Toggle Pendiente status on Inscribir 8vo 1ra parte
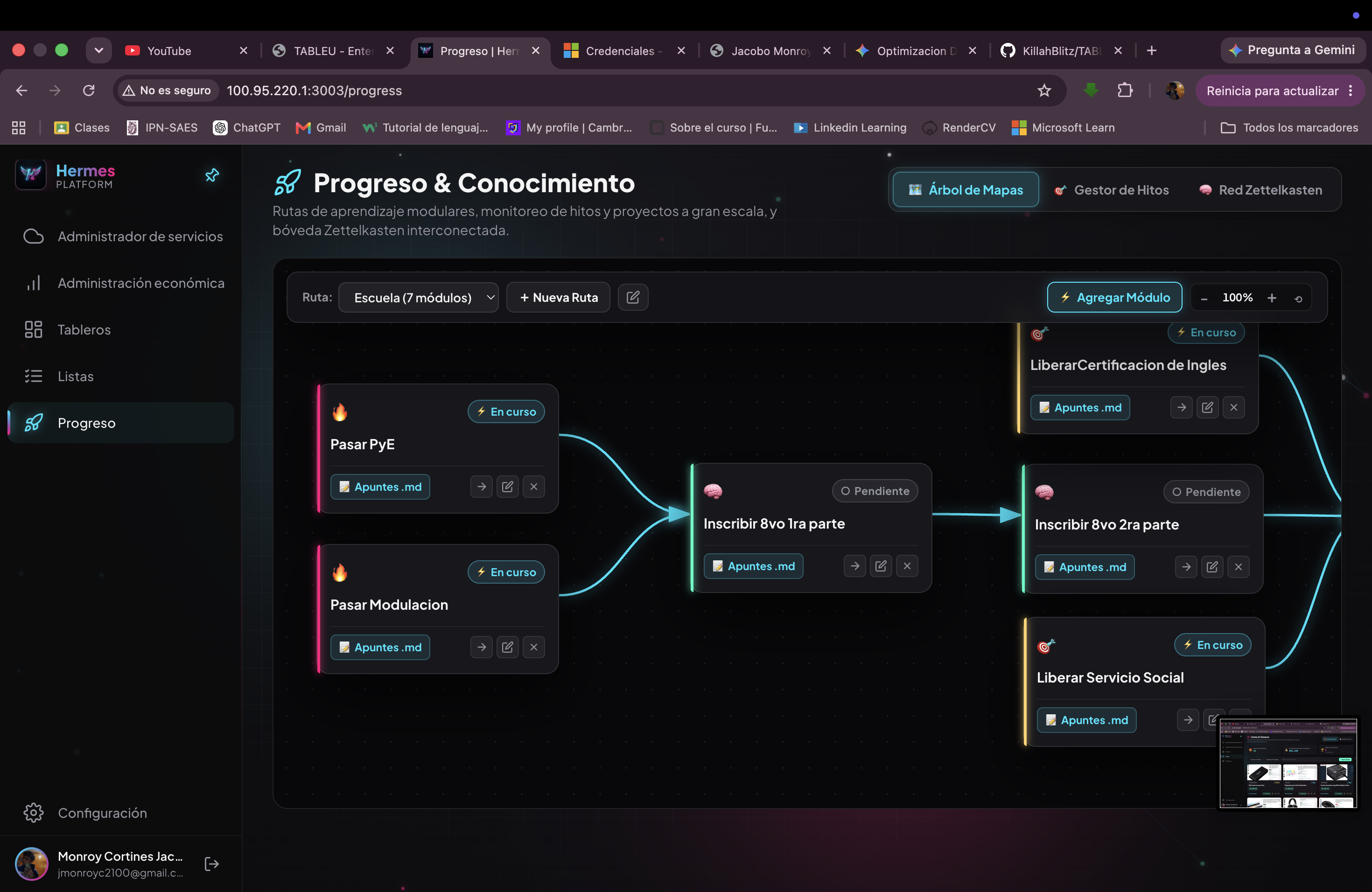The height and width of the screenshot is (892, 1372). pyautogui.click(x=875, y=491)
